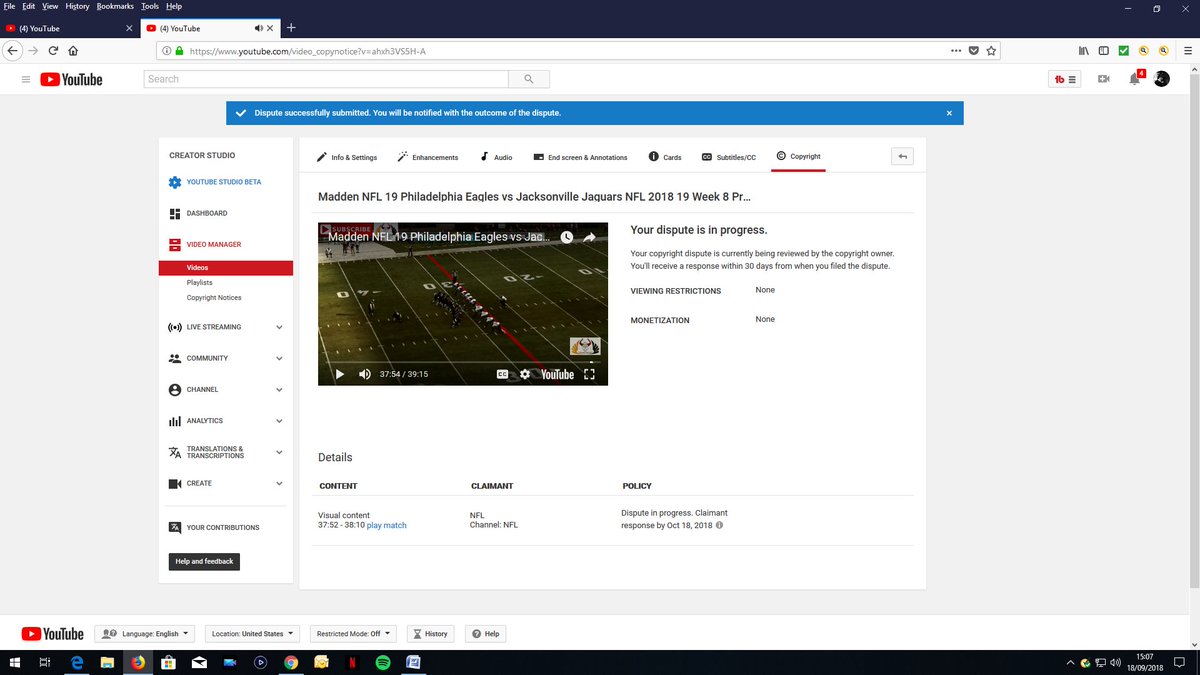Enter fullscreen in the video player

click(589, 374)
